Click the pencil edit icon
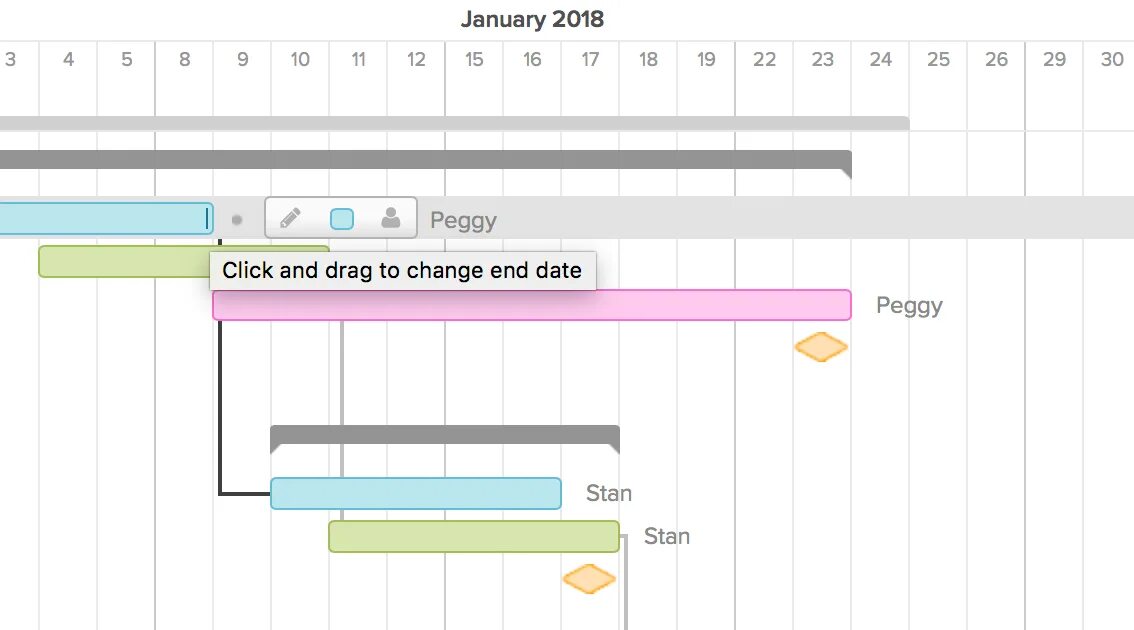Screen dimensions: 1134x630 click(291, 218)
